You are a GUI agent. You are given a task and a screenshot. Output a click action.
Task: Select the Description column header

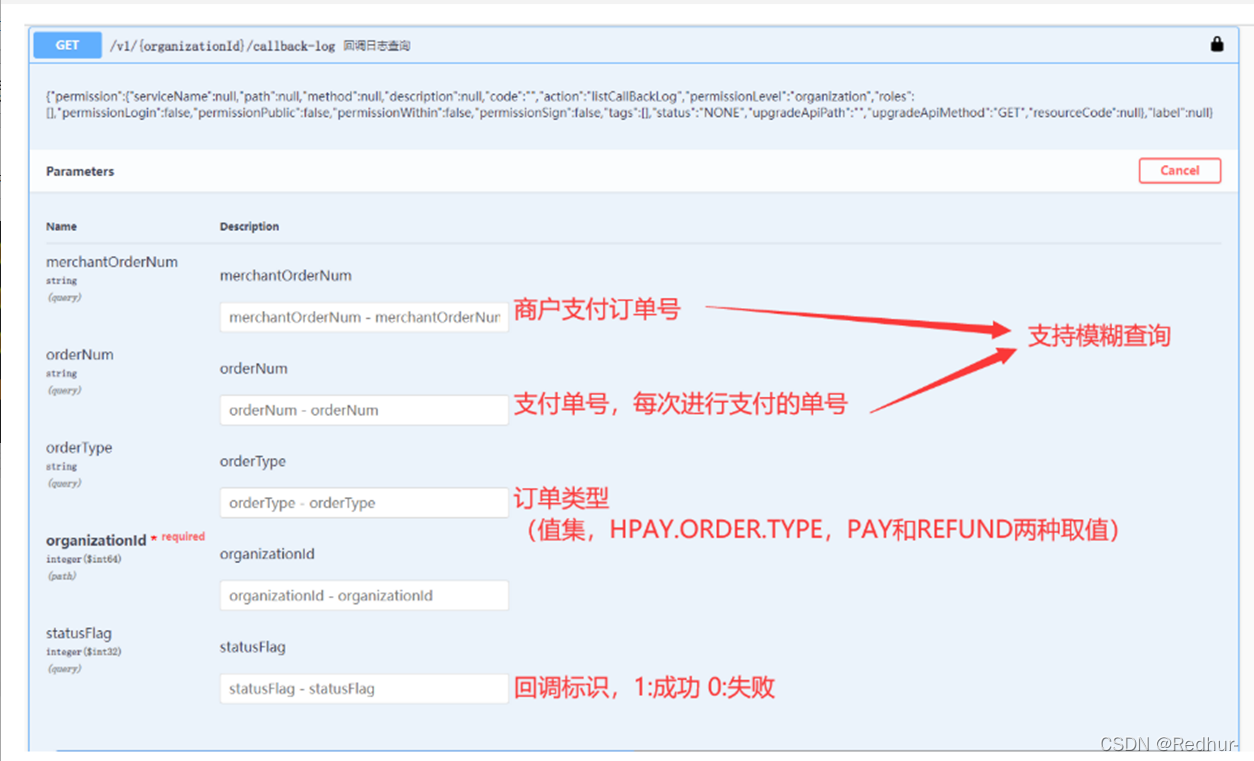(249, 227)
